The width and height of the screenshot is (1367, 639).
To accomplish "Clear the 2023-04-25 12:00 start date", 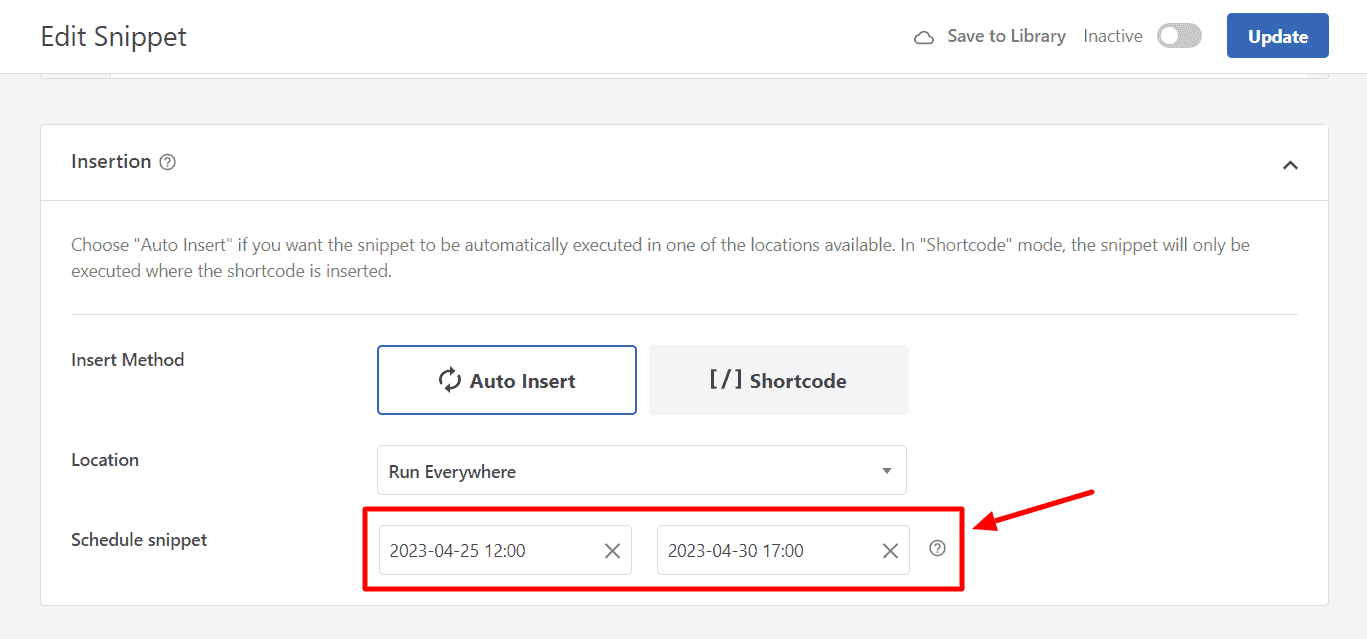I will tap(613, 551).
